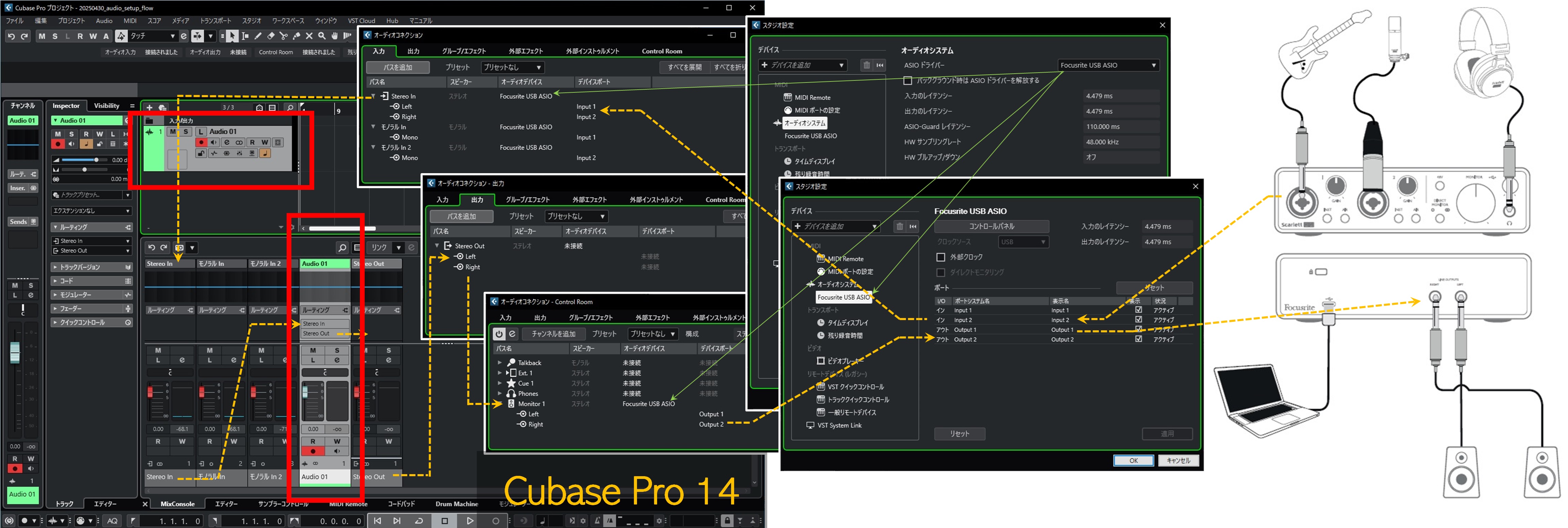Click すべてを展開 in input connections
Viewport: 1568px width, 528px height.
[685, 67]
